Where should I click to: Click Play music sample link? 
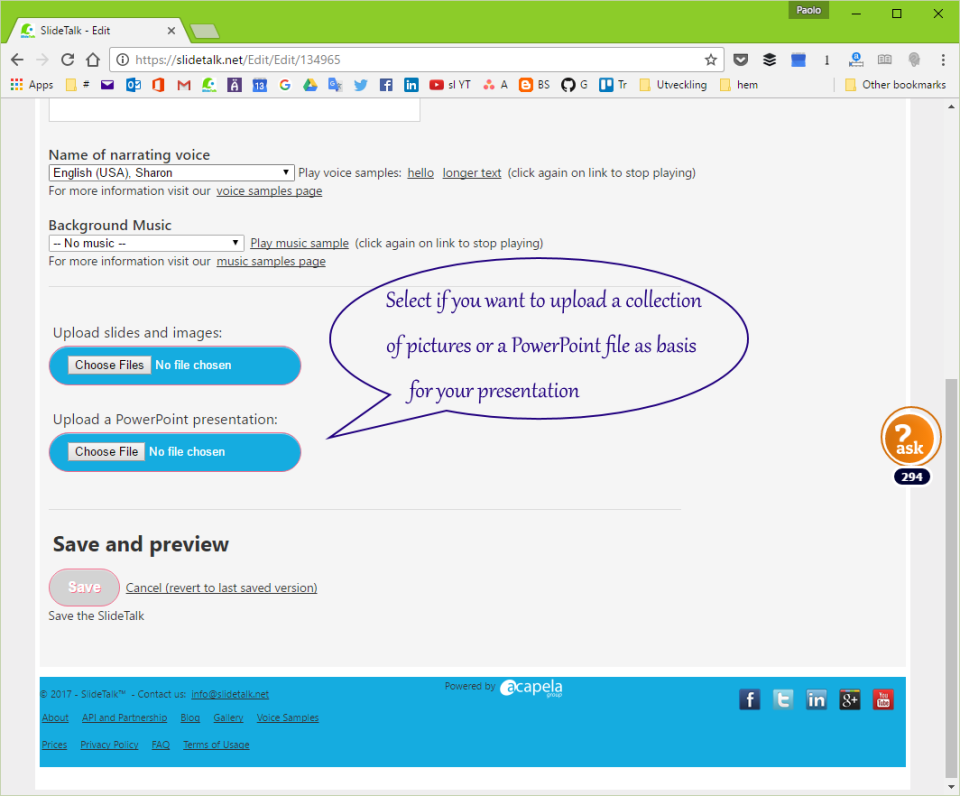[299, 243]
